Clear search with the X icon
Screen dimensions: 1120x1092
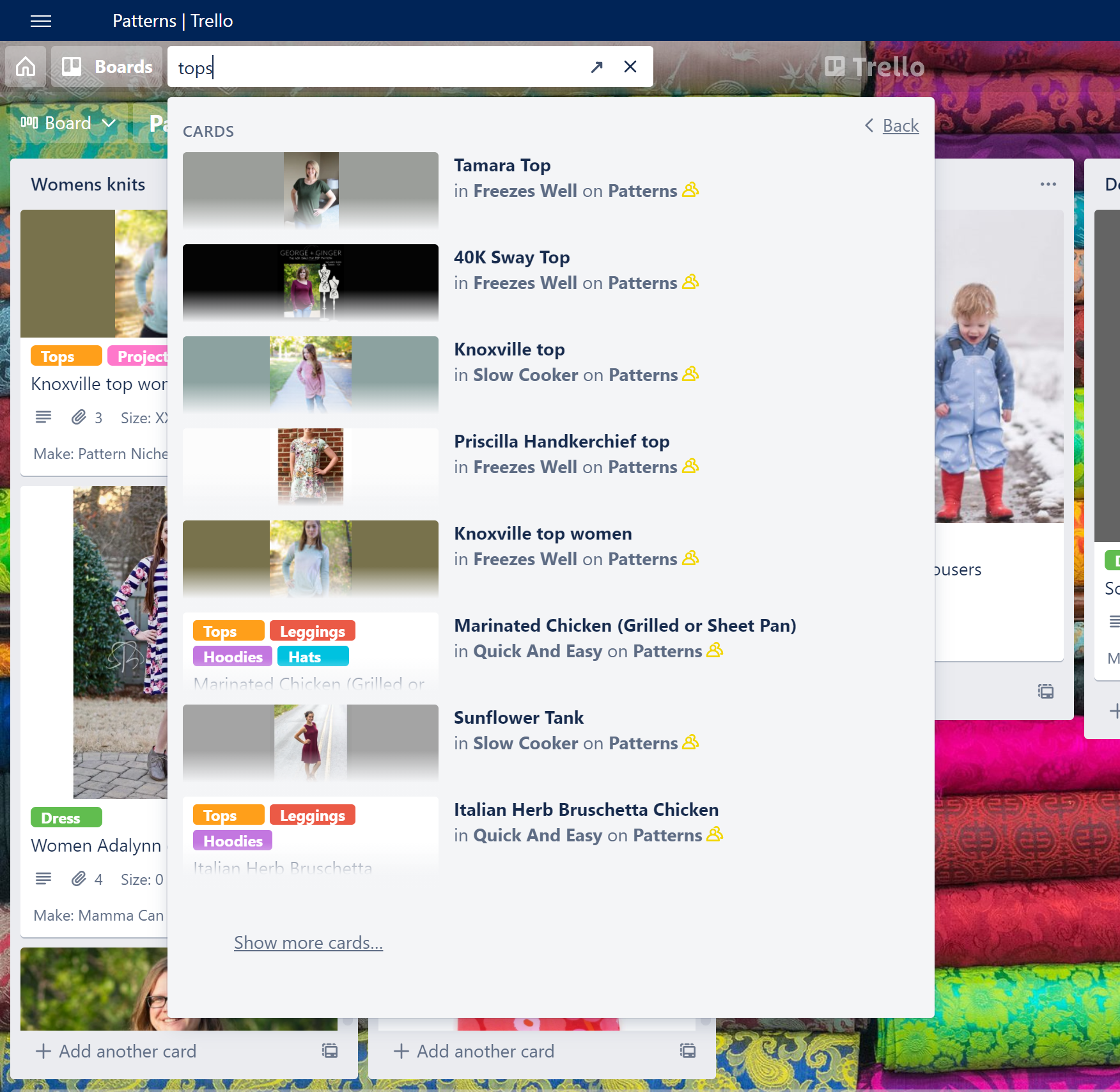[630, 66]
